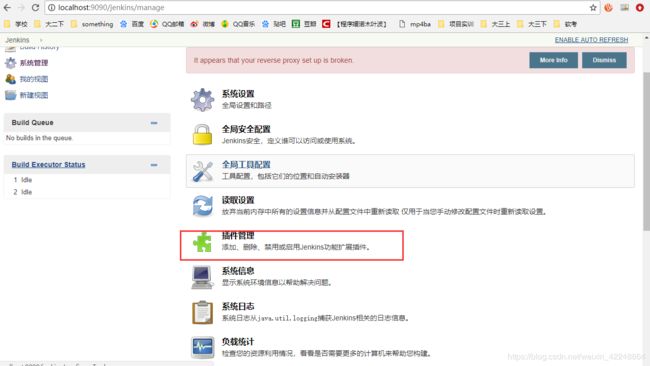This screenshot has height=366, width=650.
Task: Open the 负载统计 link
Action: (x=238, y=342)
